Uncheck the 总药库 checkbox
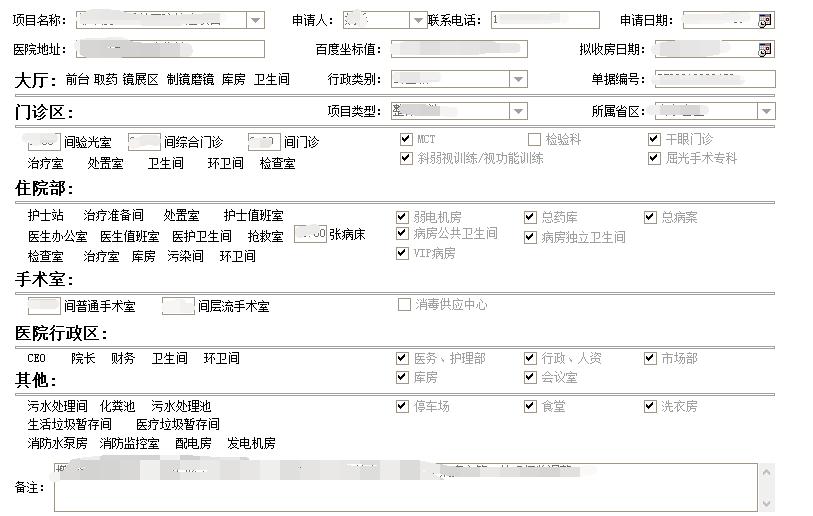This screenshot has height=516, width=813. click(531, 217)
